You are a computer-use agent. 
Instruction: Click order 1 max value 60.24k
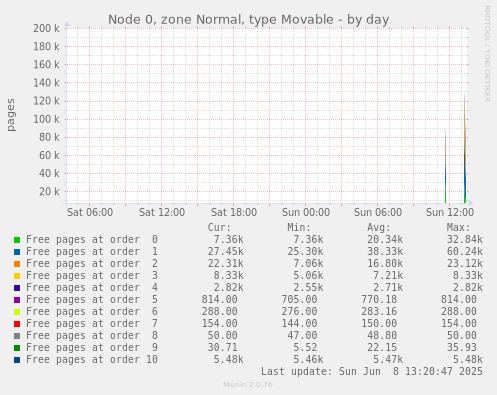(x=465, y=252)
